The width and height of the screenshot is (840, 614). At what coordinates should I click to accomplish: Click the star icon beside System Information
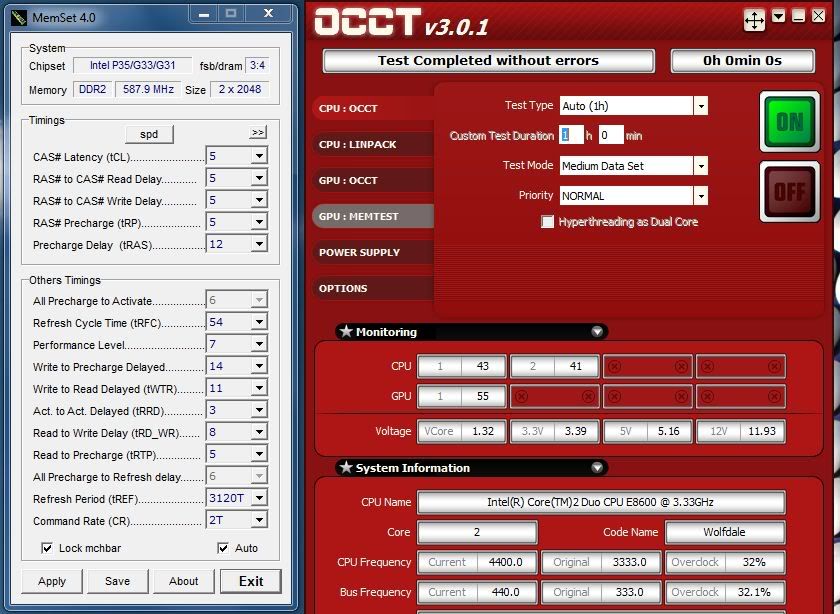346,467
